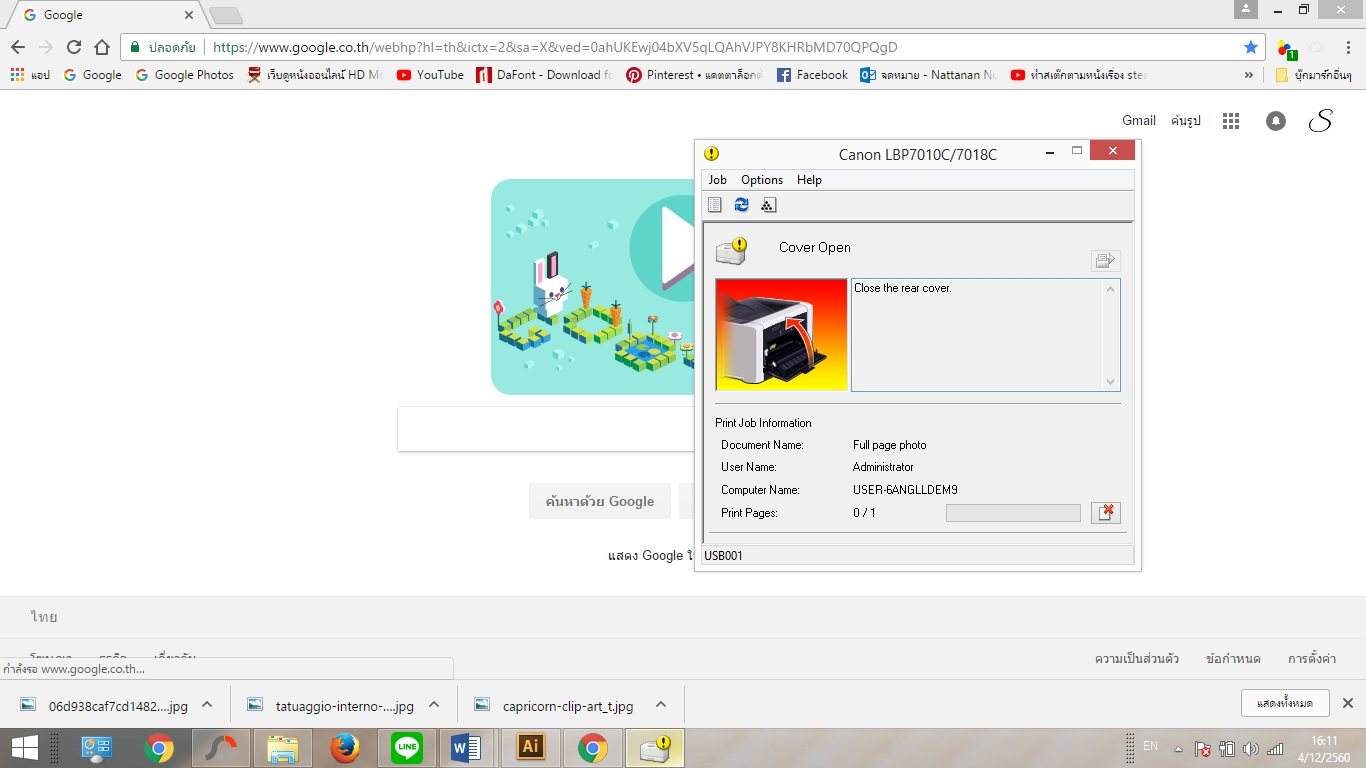Open the privacy link in Google footer

(x=1137, y=658)
